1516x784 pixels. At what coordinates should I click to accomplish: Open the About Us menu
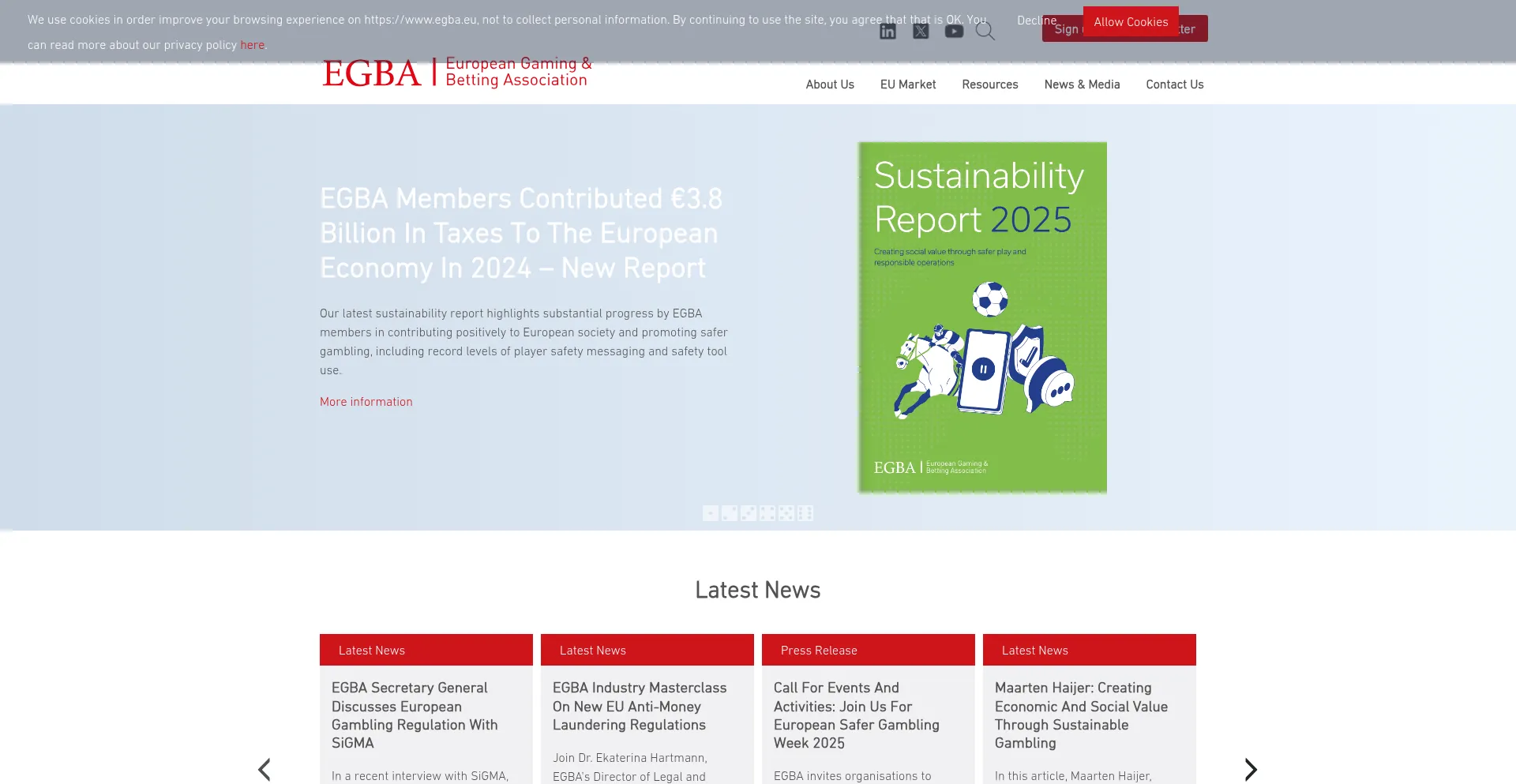coord(830,84)
